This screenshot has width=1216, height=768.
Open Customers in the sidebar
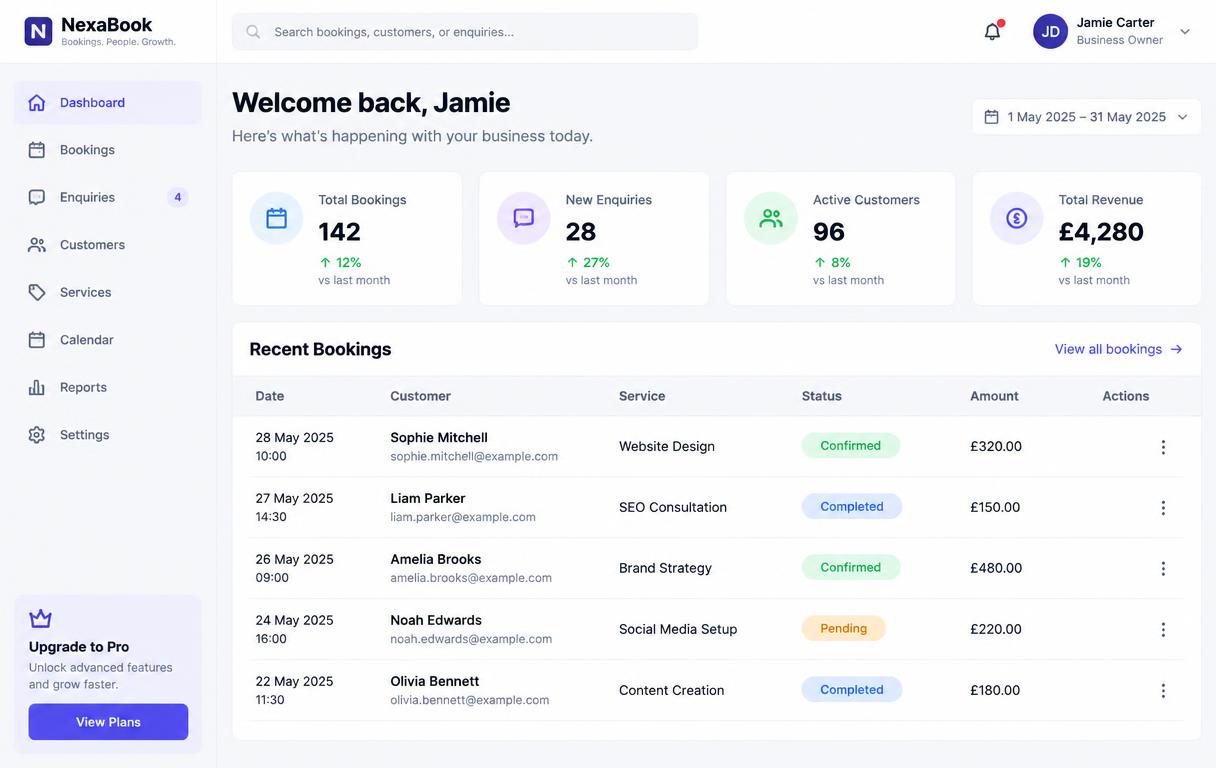[x=108, y=245]
